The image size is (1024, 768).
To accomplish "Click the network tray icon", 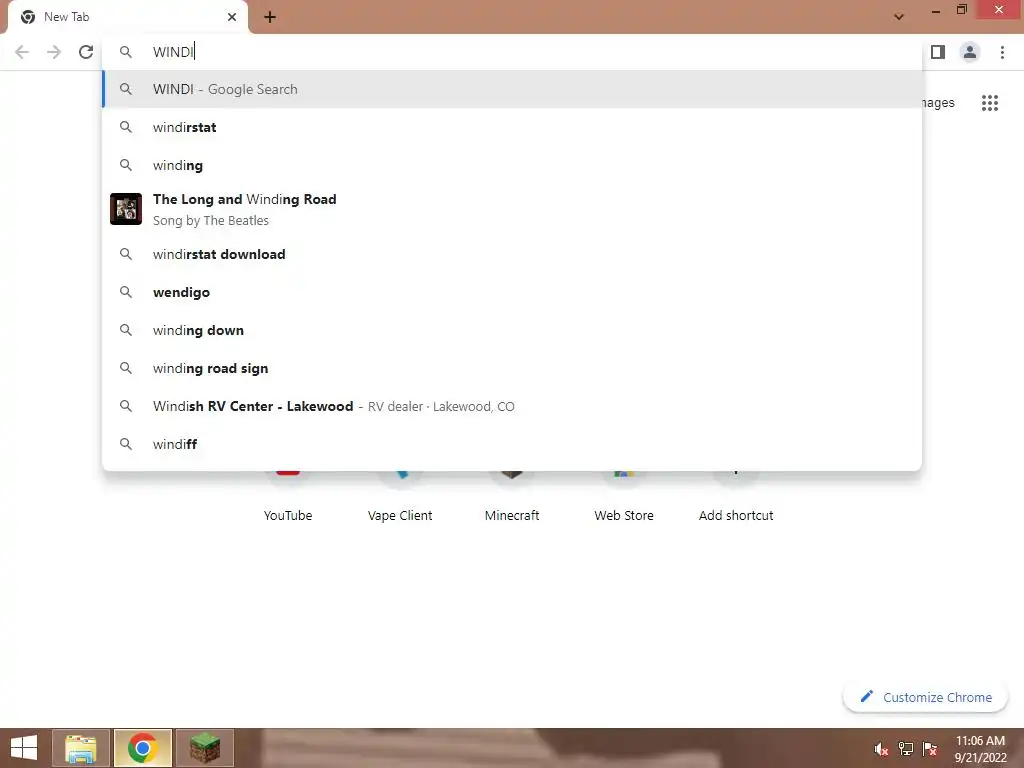I will [x=906, y=749].
